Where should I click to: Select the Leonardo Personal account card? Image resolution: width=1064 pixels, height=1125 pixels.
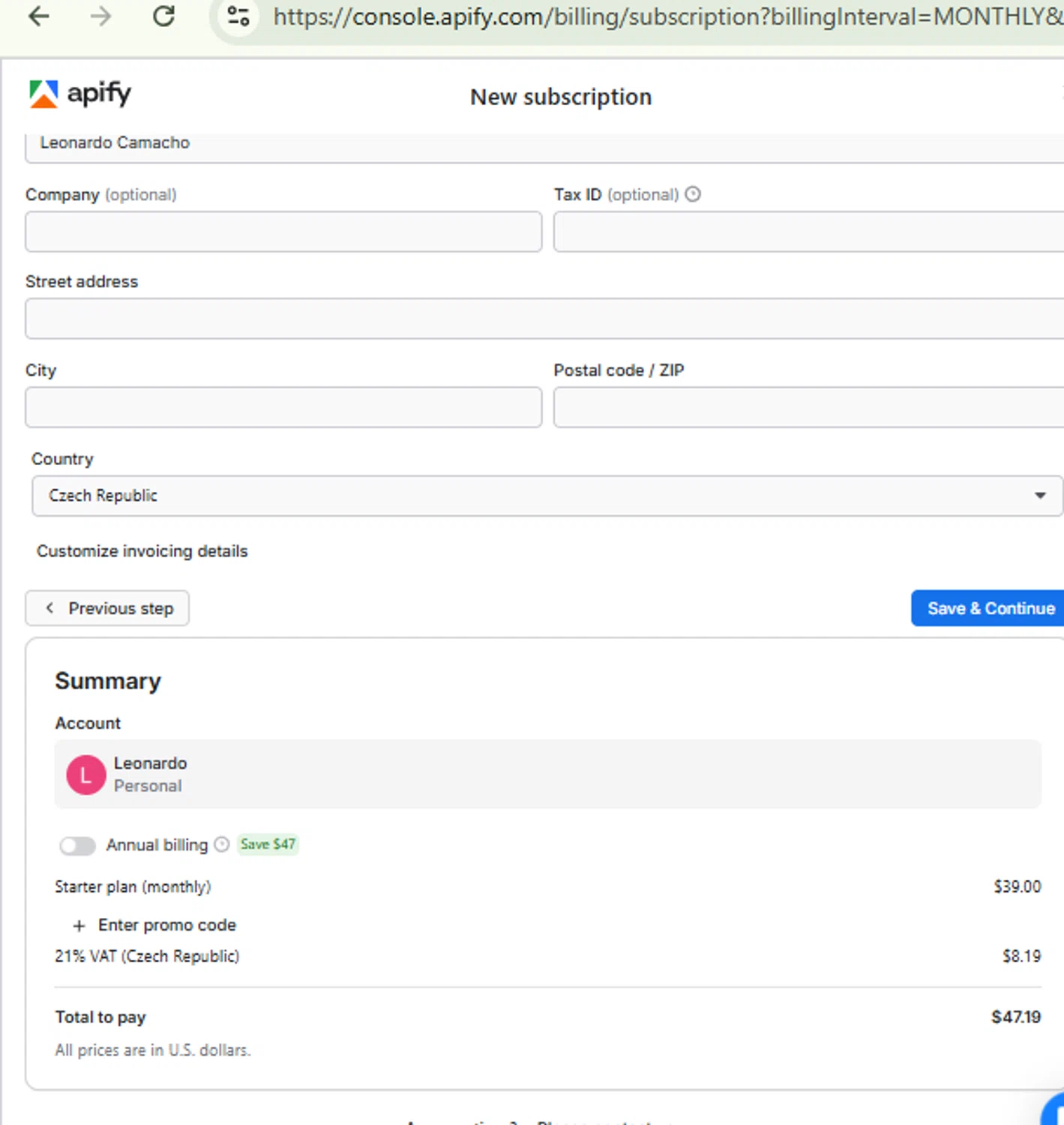tap(548, 775)
